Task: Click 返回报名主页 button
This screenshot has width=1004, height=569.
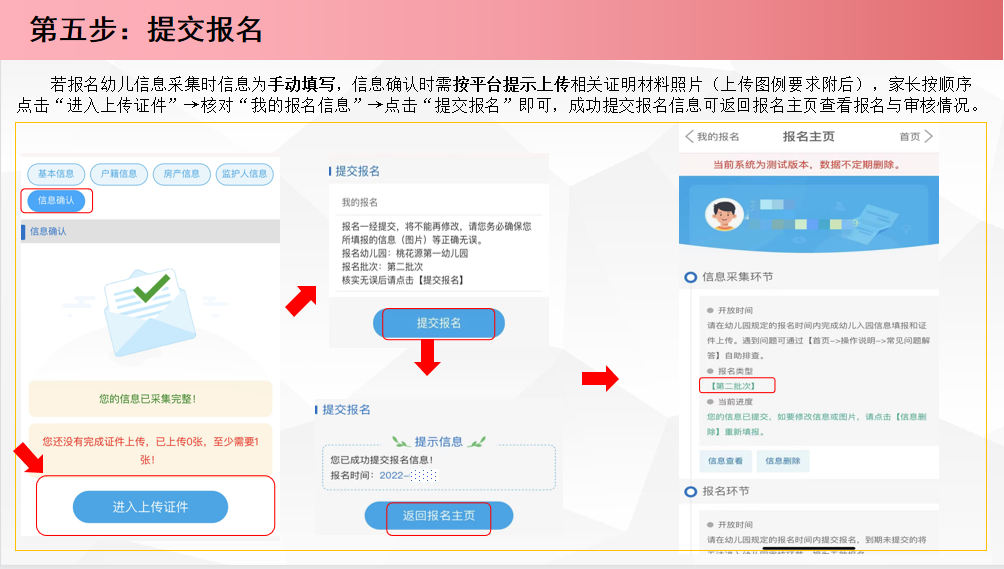Action: point(439,516)
